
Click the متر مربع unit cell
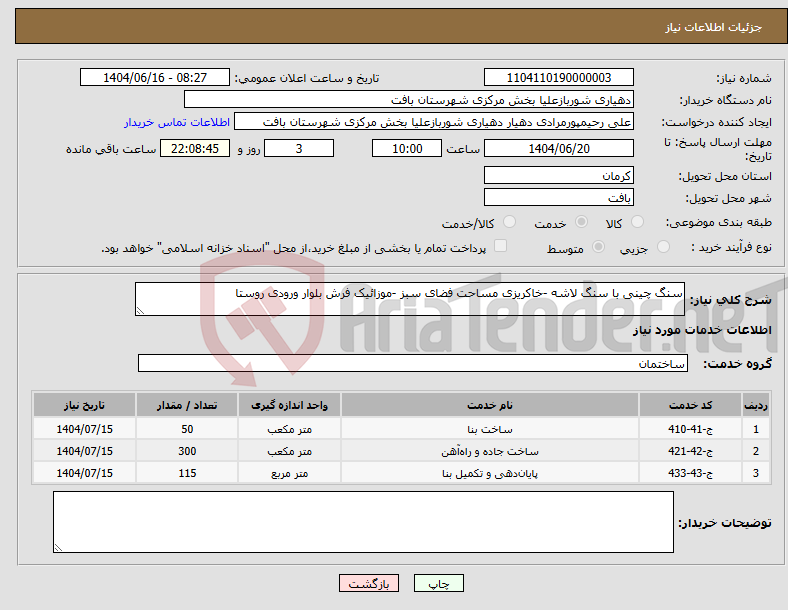tap(289, 473)
